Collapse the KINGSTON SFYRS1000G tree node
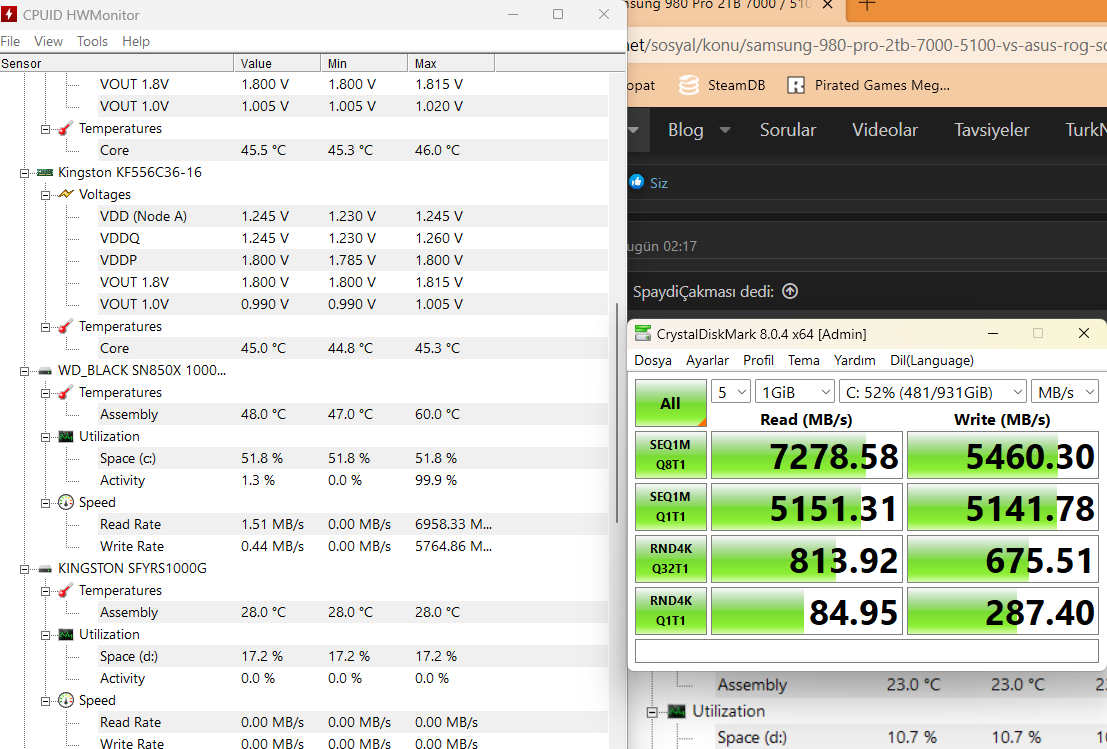This screenshot has height=749, width=1107. pyautogui.click(x=24, y=569)
